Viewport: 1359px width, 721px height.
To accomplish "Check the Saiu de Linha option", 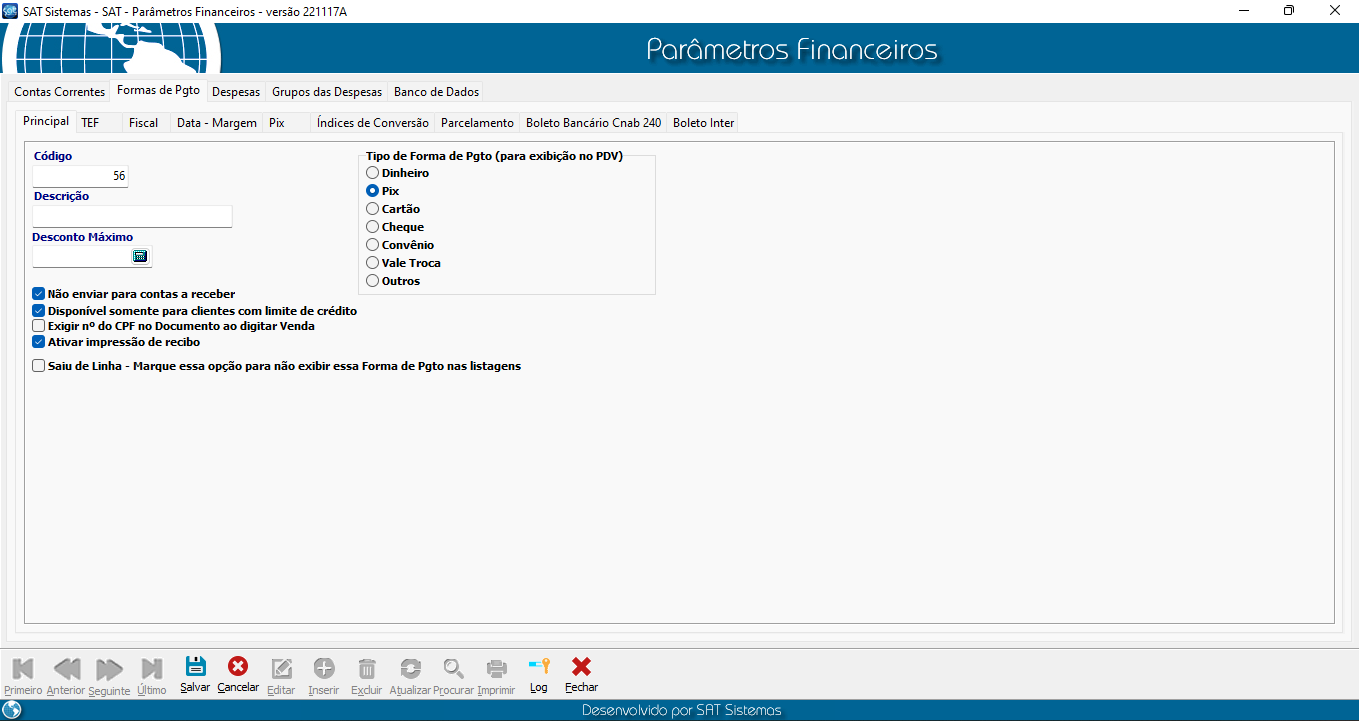I will tap(39, 366).
